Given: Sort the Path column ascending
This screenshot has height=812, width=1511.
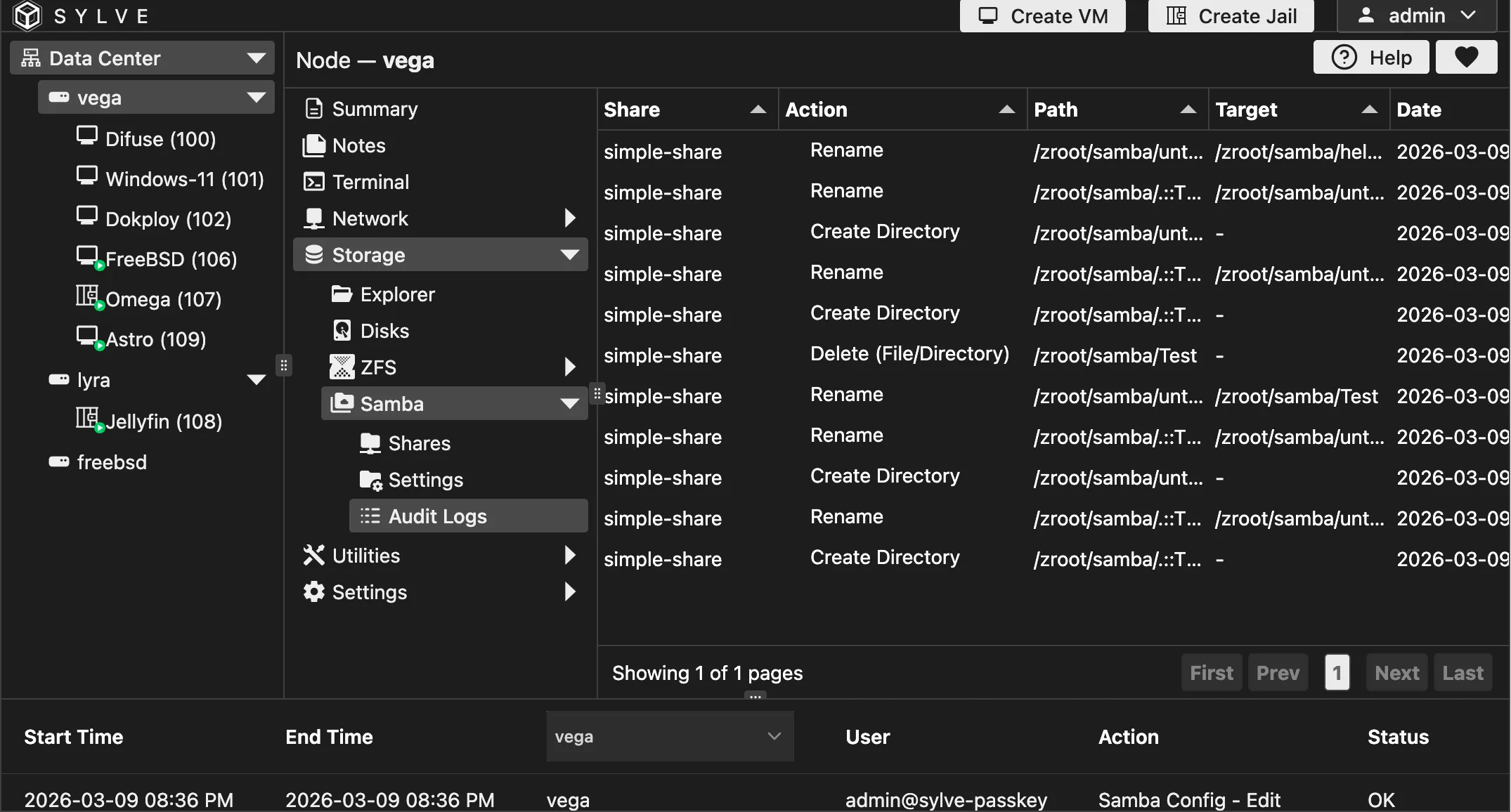Looking at the screenshot, I should click(x=1188, y=110).
